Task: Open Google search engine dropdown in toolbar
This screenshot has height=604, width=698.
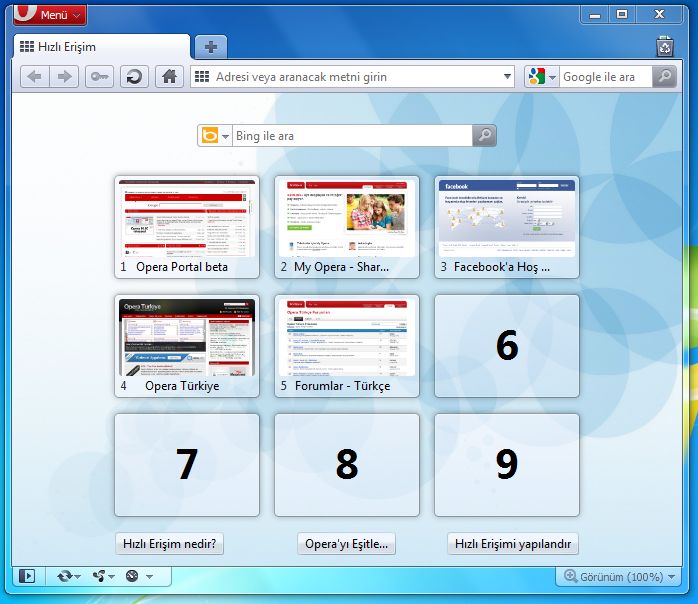Action: tap(552, 77)
